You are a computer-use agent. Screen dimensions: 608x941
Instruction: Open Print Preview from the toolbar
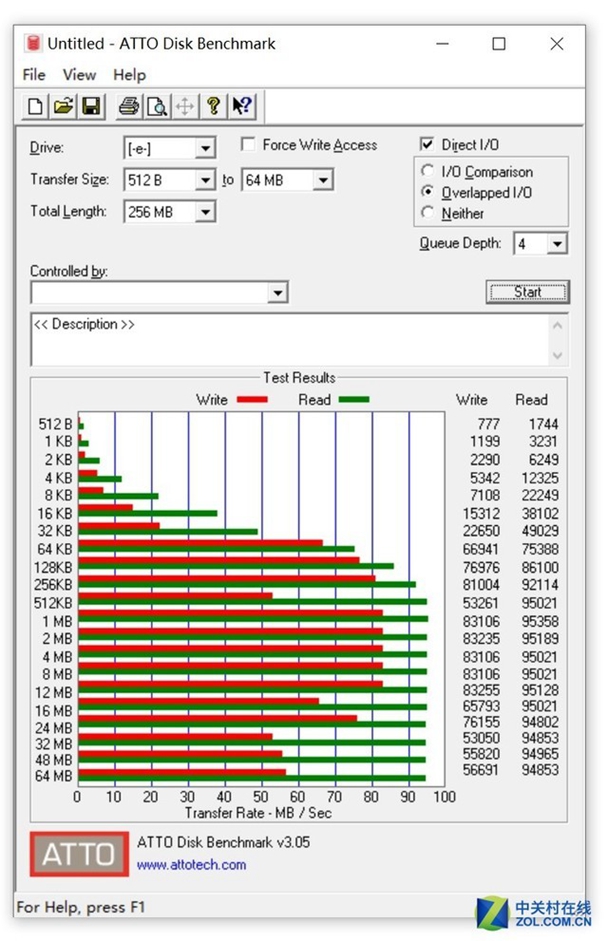(x=157, y=106)
